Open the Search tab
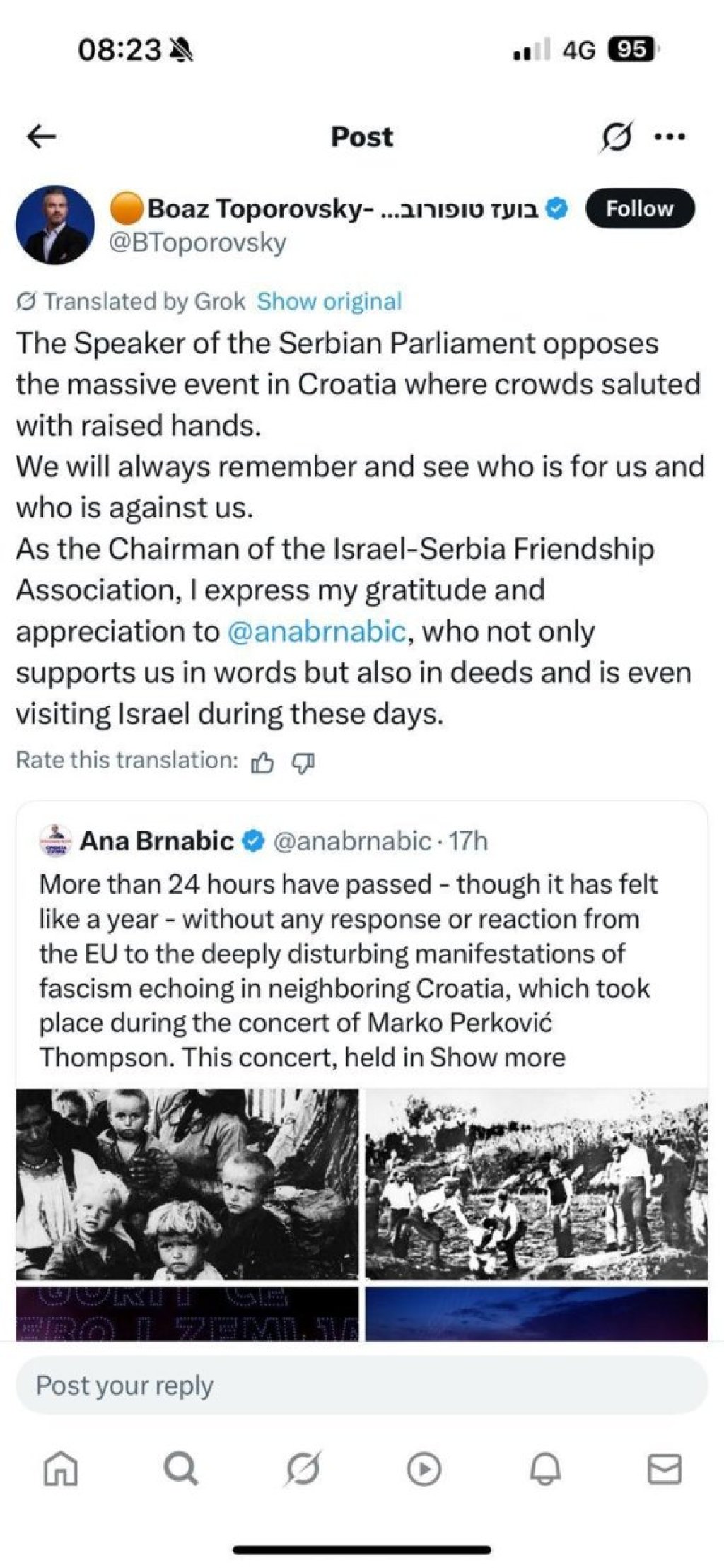The width and height of the screenshot is (724, 1568). pyautogui.click(x=181, y=1470)
